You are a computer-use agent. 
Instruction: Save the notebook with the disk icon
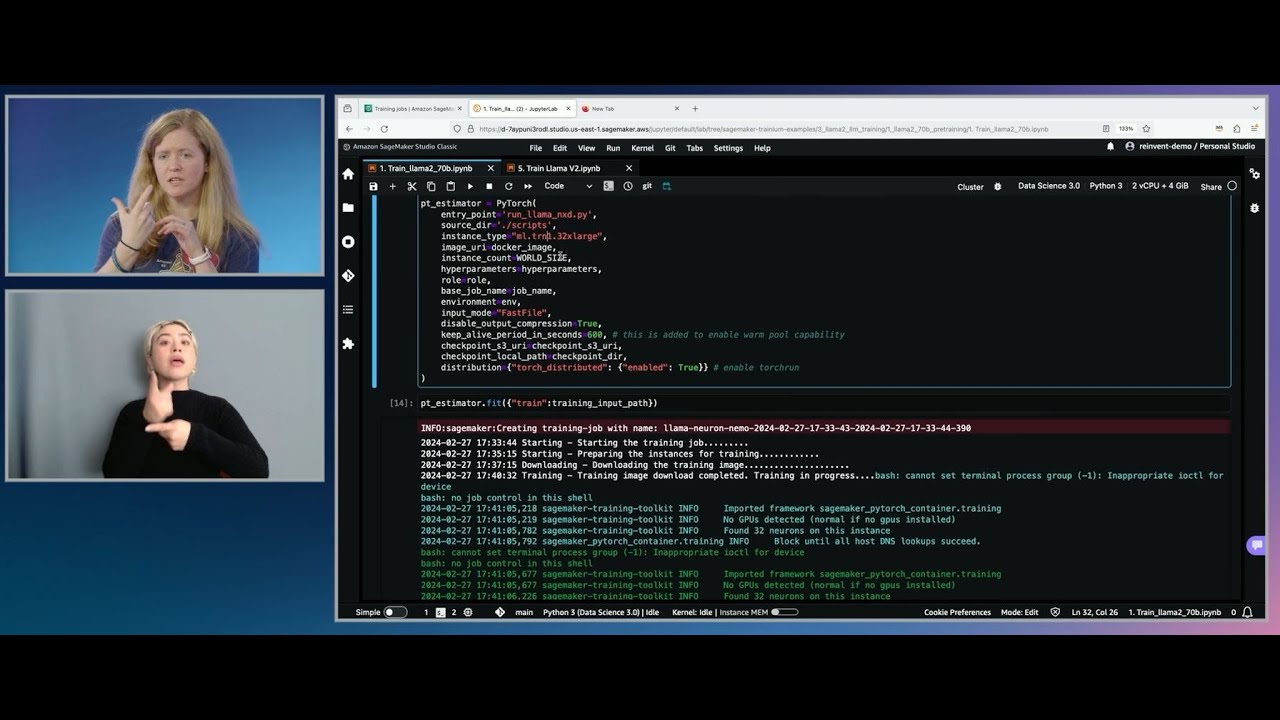(373, 186)
